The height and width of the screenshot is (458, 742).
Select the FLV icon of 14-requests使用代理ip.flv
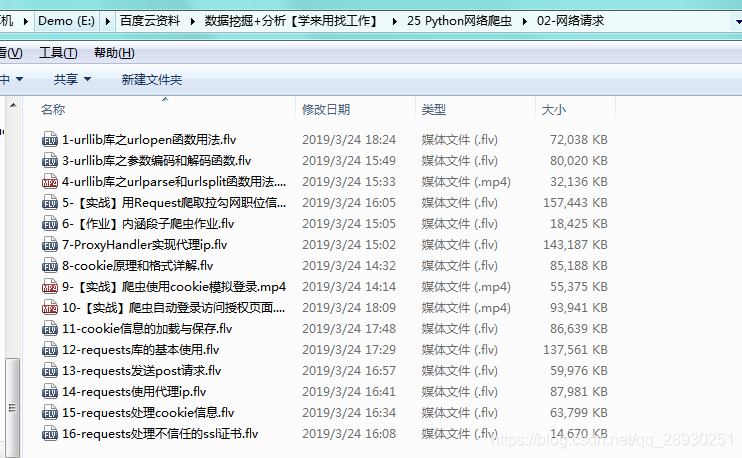pos(50,392)
